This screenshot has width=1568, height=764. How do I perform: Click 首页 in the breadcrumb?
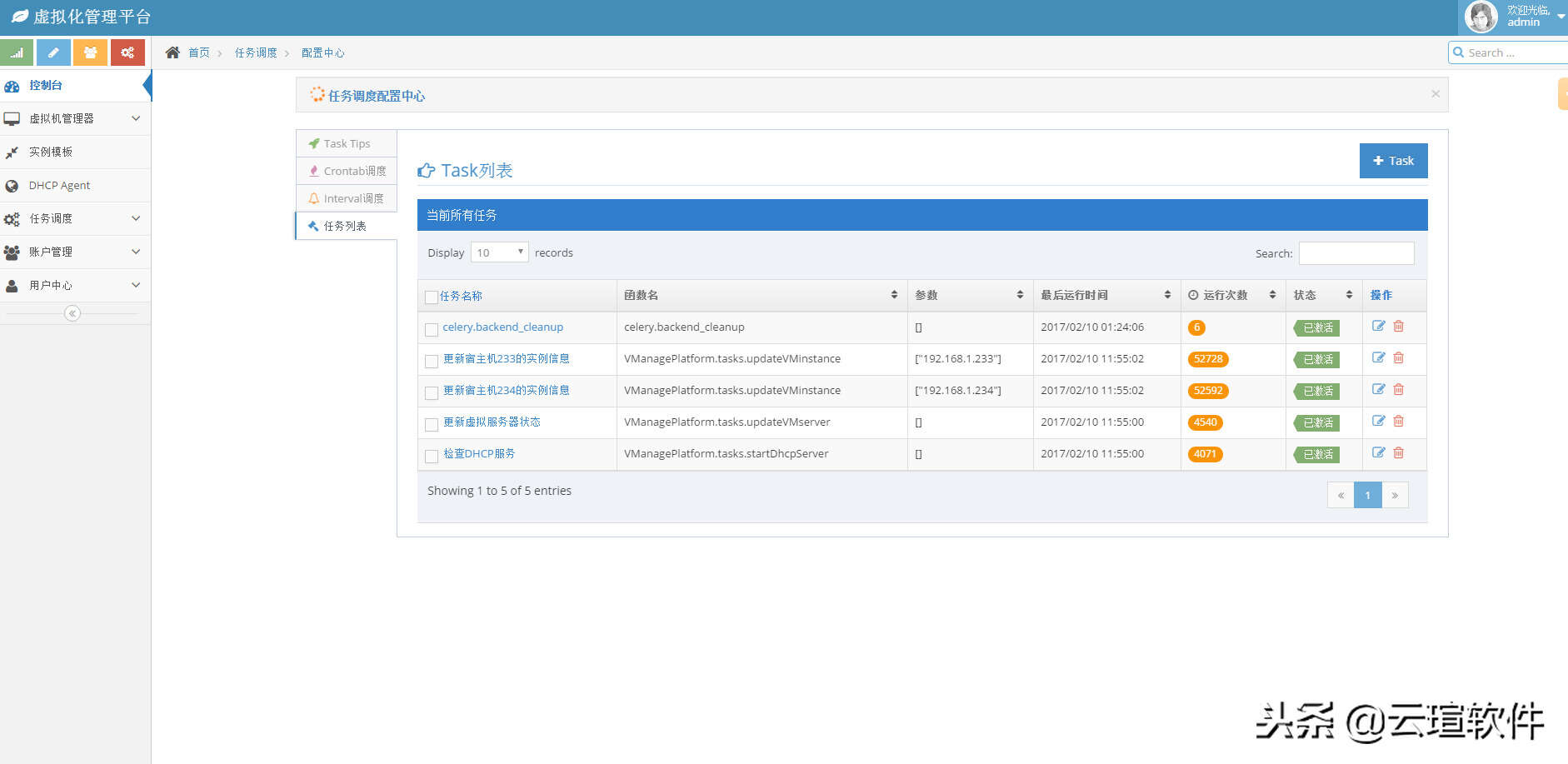(x=199, y=52)
